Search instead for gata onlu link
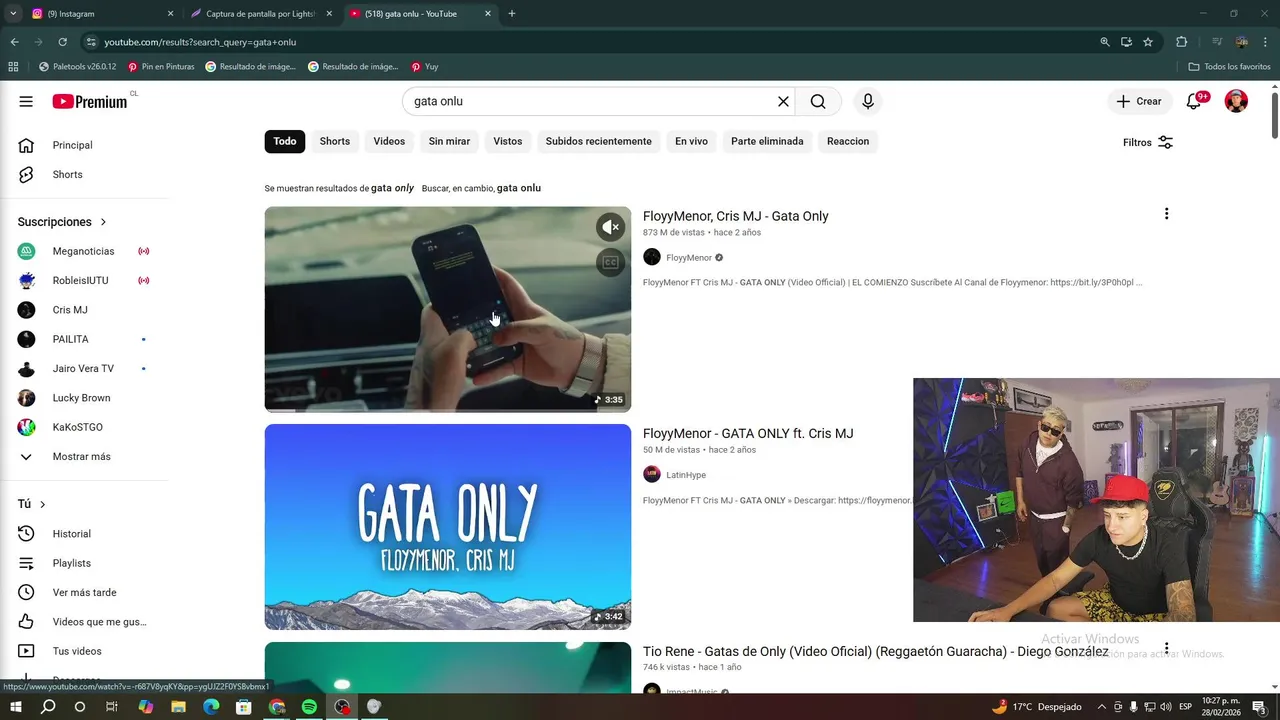The width and height of the screenshot is (1280, 720). (x=519, y=188)
